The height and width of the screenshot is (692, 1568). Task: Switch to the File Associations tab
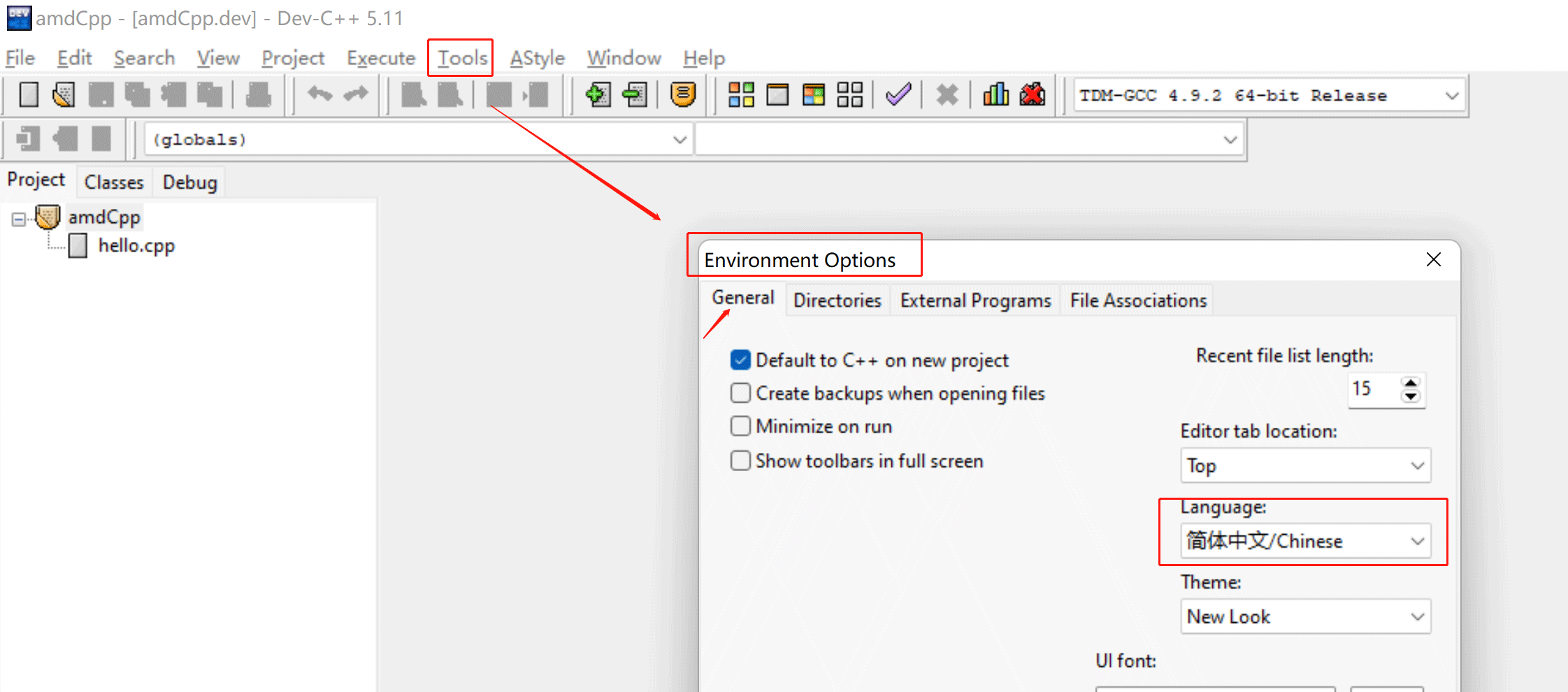coord(1137,301)
